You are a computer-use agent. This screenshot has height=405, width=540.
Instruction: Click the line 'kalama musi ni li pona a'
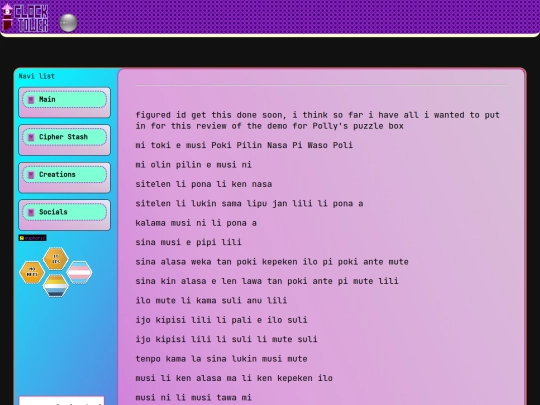click(x=196, y=223)
